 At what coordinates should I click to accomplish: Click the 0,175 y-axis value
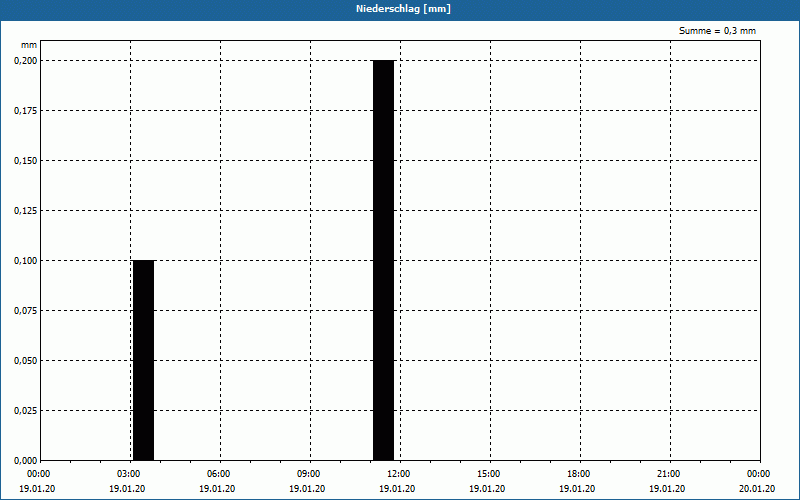click(x=26, y=111)
